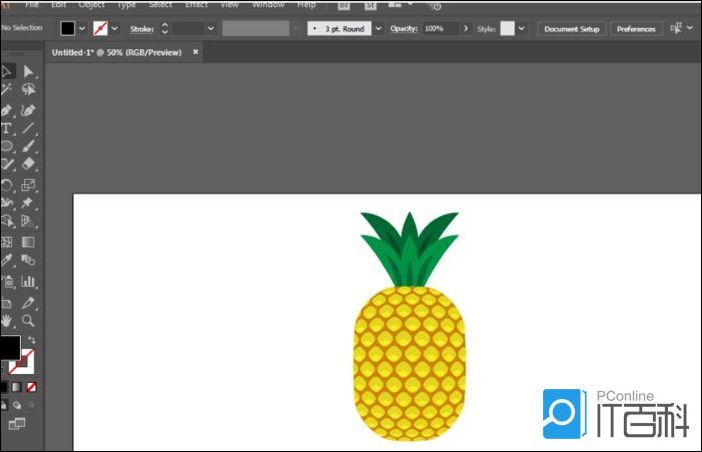The height and width of the screenshot is (452, 702).
Task: Select the Slice tool
Action: (28, 303)
